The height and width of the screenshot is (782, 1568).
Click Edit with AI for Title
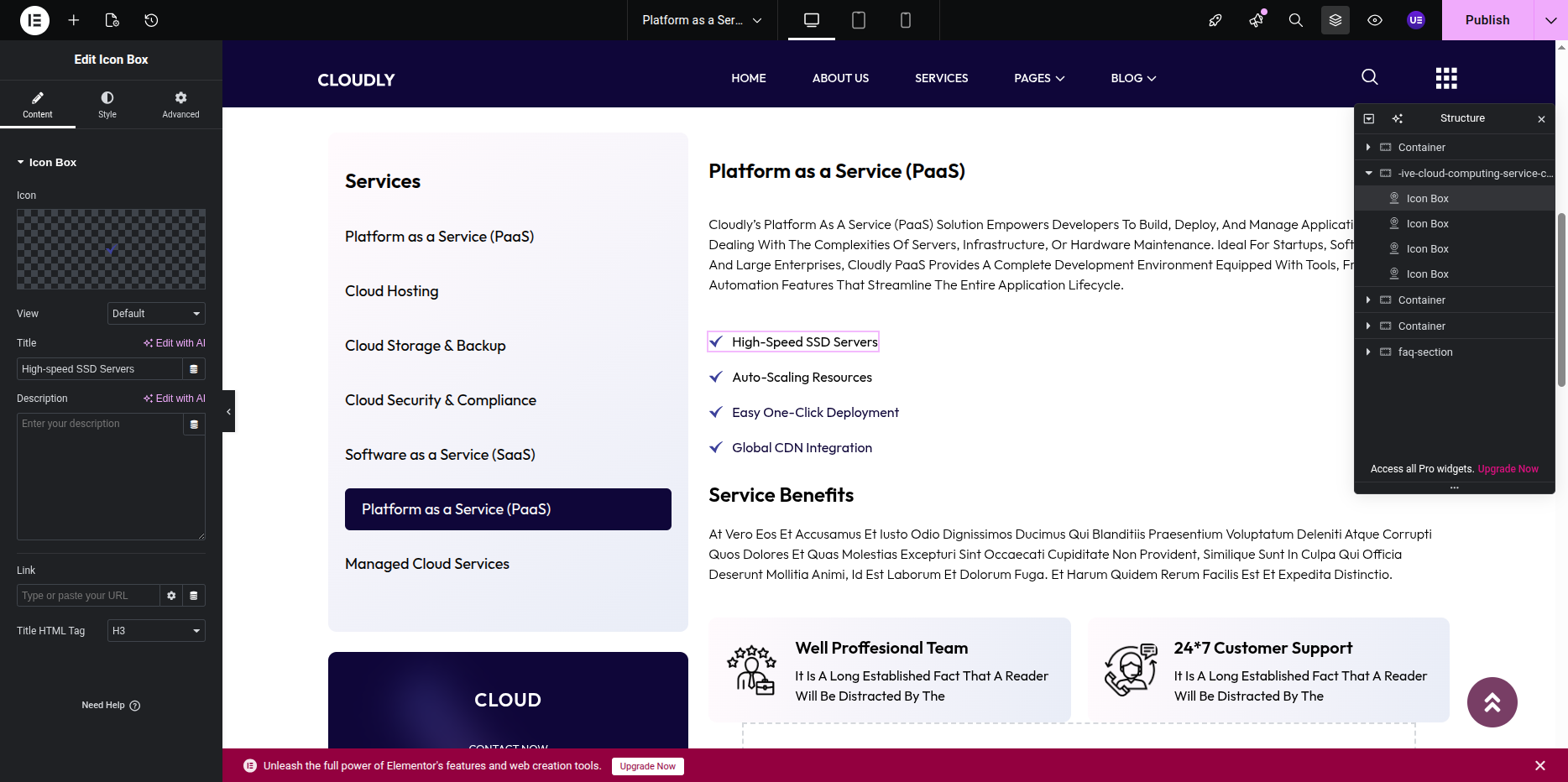coord(175,343)
